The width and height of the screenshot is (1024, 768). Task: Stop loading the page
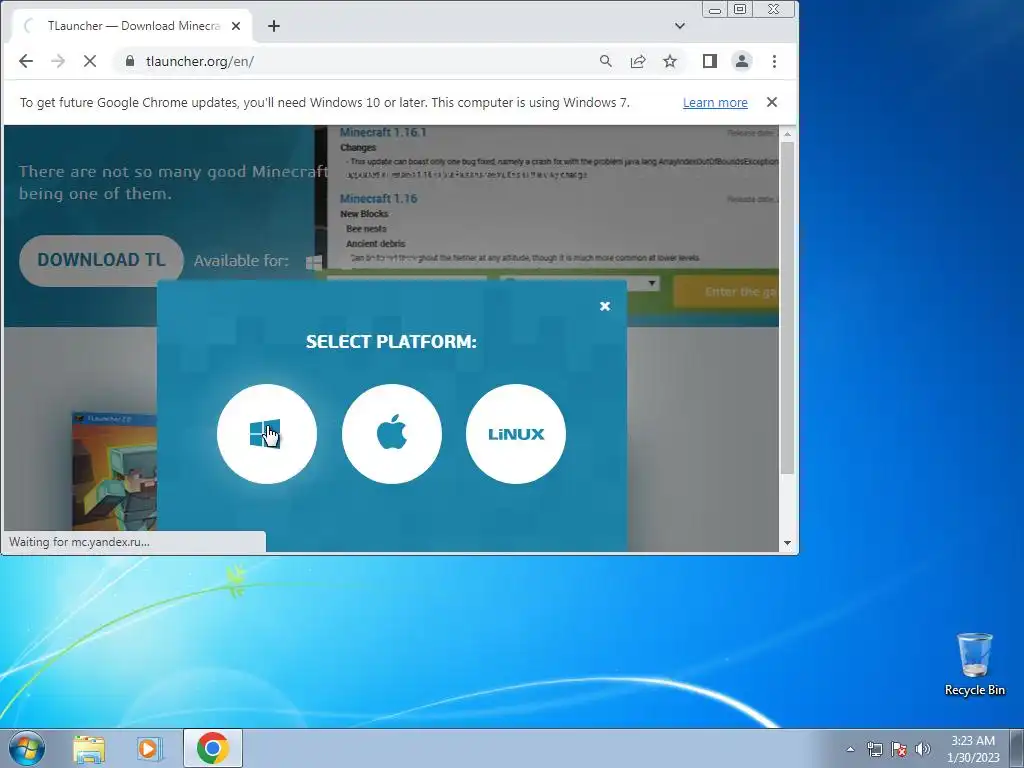click(90, 61)
